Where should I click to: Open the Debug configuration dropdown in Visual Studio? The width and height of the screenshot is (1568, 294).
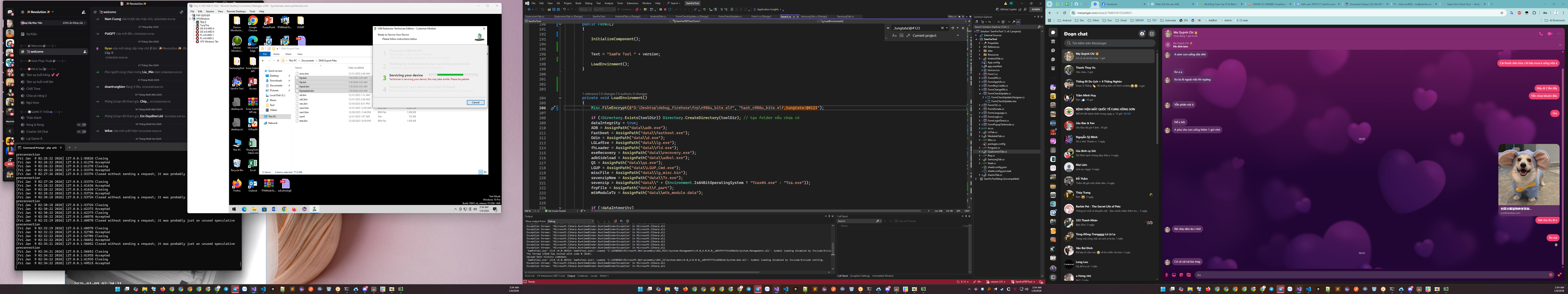pos(586,9)
